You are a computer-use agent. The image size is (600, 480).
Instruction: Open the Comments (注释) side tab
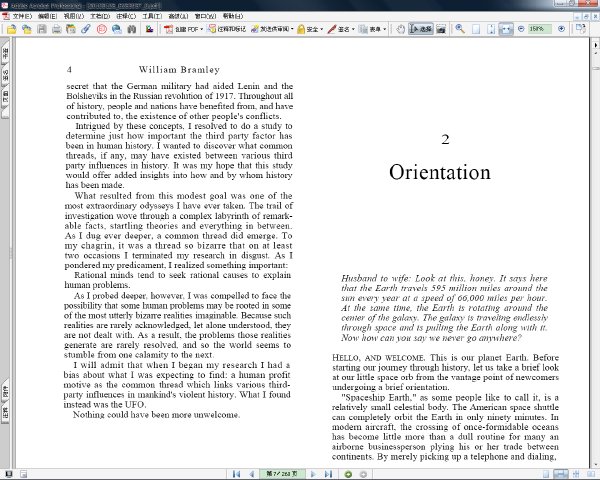[5, 413]
